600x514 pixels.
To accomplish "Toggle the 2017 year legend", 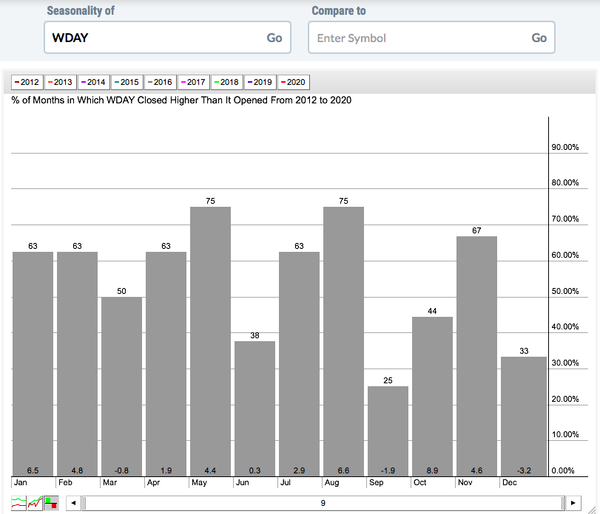I will (x=194, y=83).
